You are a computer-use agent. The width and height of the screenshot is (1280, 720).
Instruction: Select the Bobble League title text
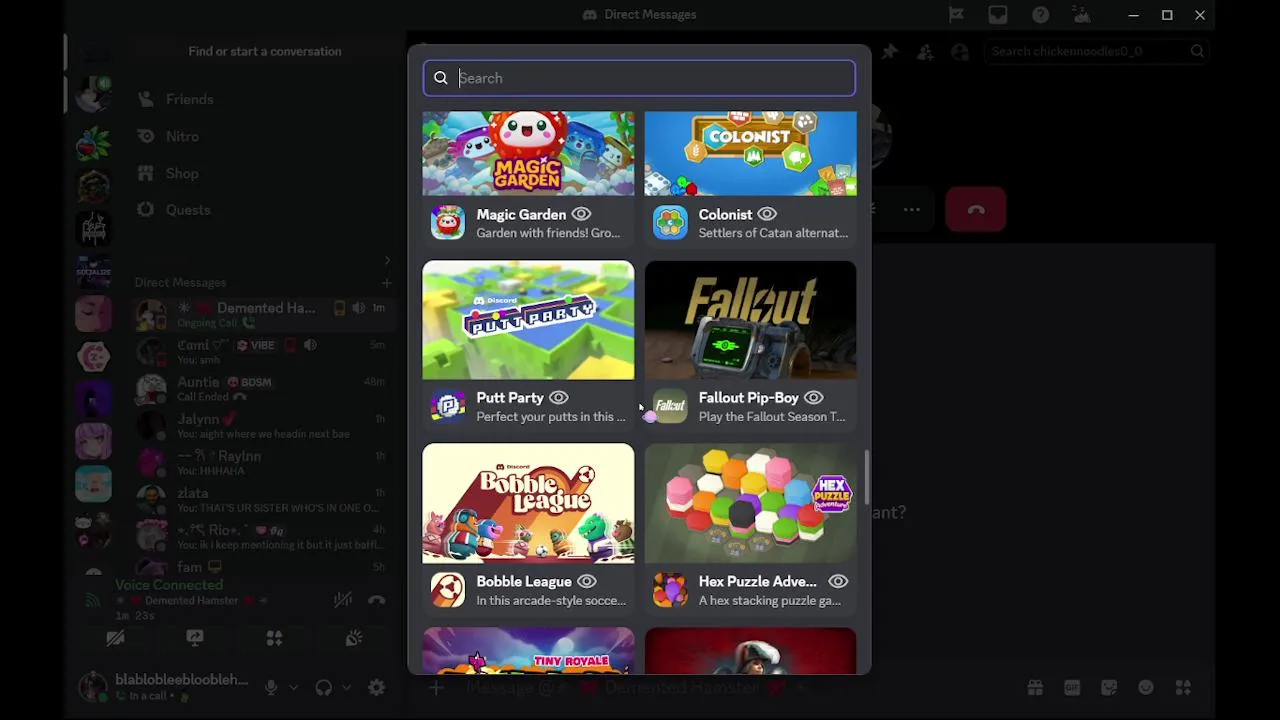523,581
